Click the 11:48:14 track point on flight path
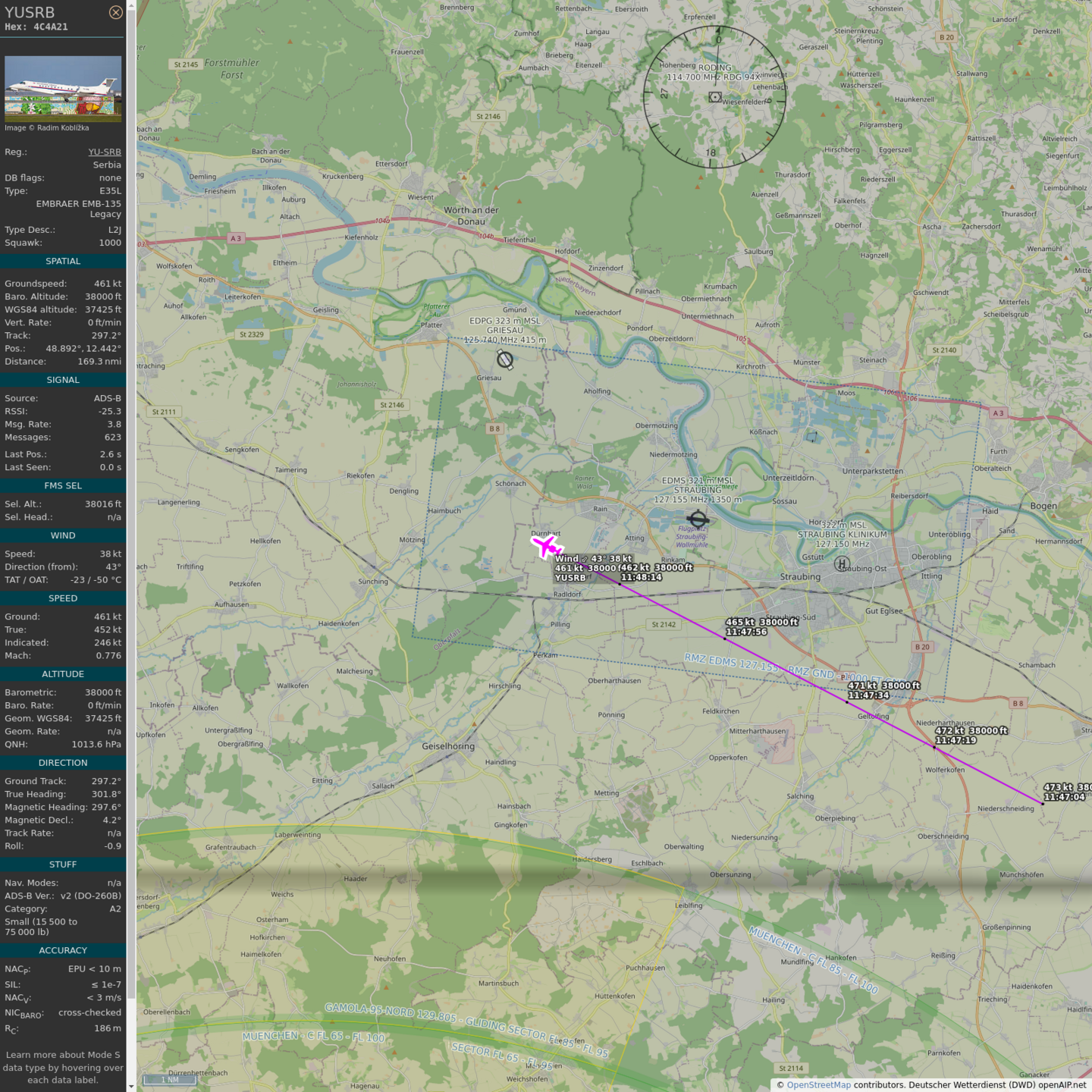The height and width of the screenshot is (1092, 1092). click(x=620, y=584)
